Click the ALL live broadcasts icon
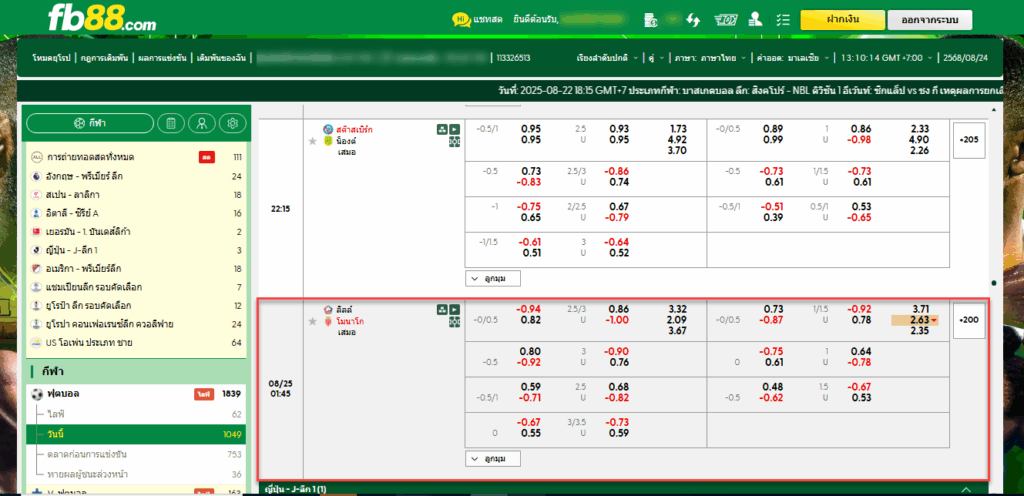Image resolution: width=1024 pixels, height=496 pixels. pyautogui.click(x=36, y=157)
